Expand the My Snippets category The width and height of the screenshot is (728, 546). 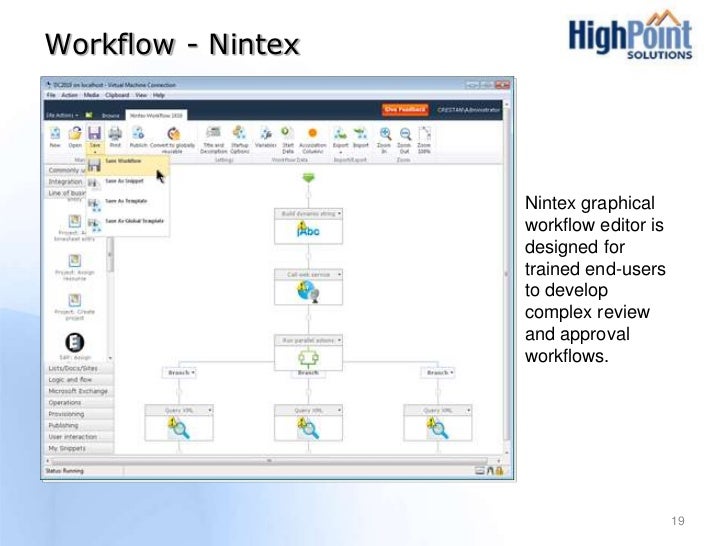[79, 448]
